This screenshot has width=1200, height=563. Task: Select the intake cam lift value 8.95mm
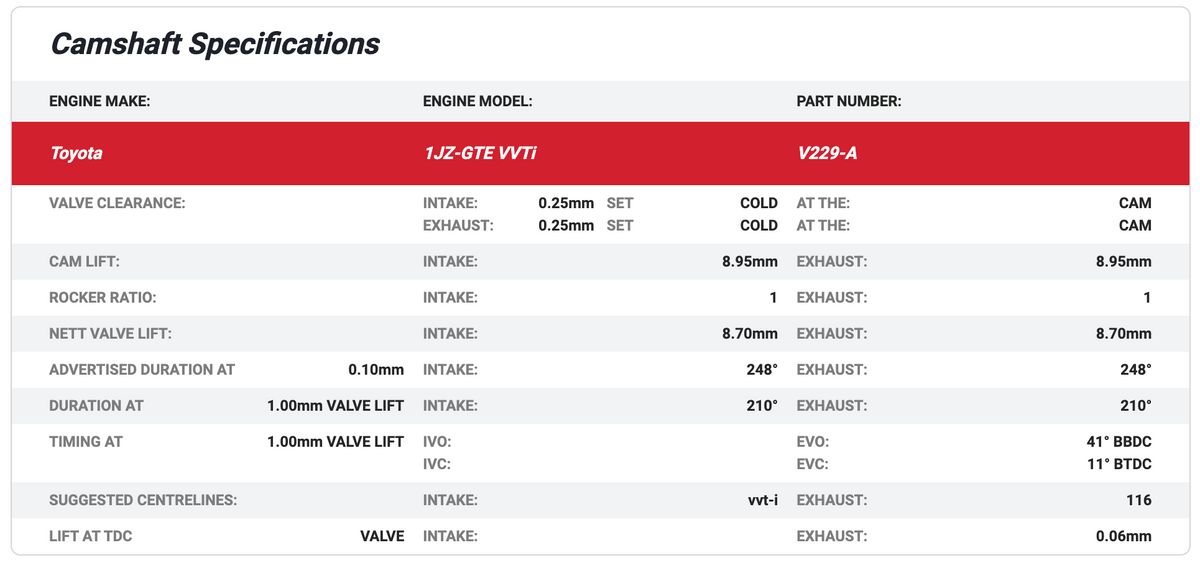(749, 262)
